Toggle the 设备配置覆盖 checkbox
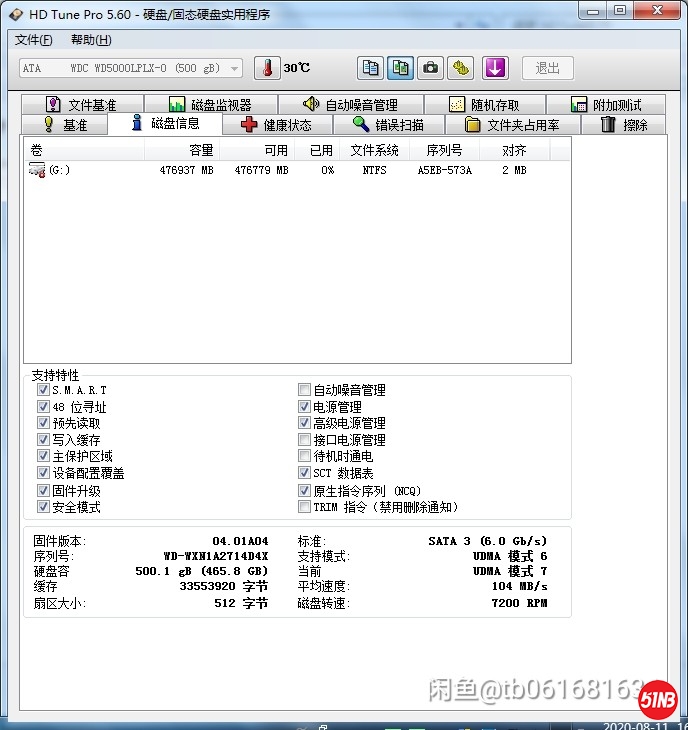This screenshot has height=730, width=688. click(43, 473)
